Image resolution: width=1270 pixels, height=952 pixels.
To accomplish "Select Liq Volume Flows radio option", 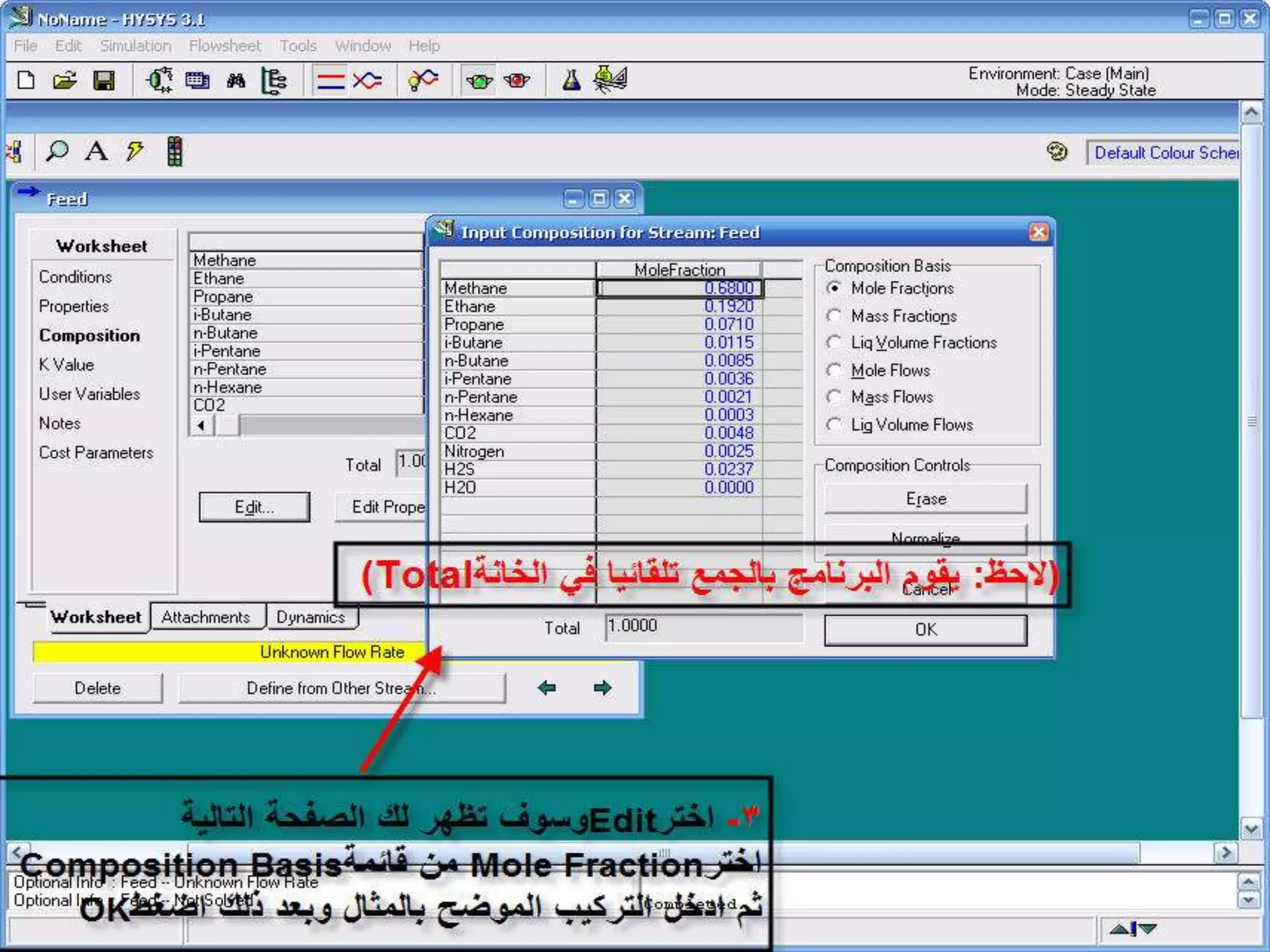I will click(x=835, y=425).
